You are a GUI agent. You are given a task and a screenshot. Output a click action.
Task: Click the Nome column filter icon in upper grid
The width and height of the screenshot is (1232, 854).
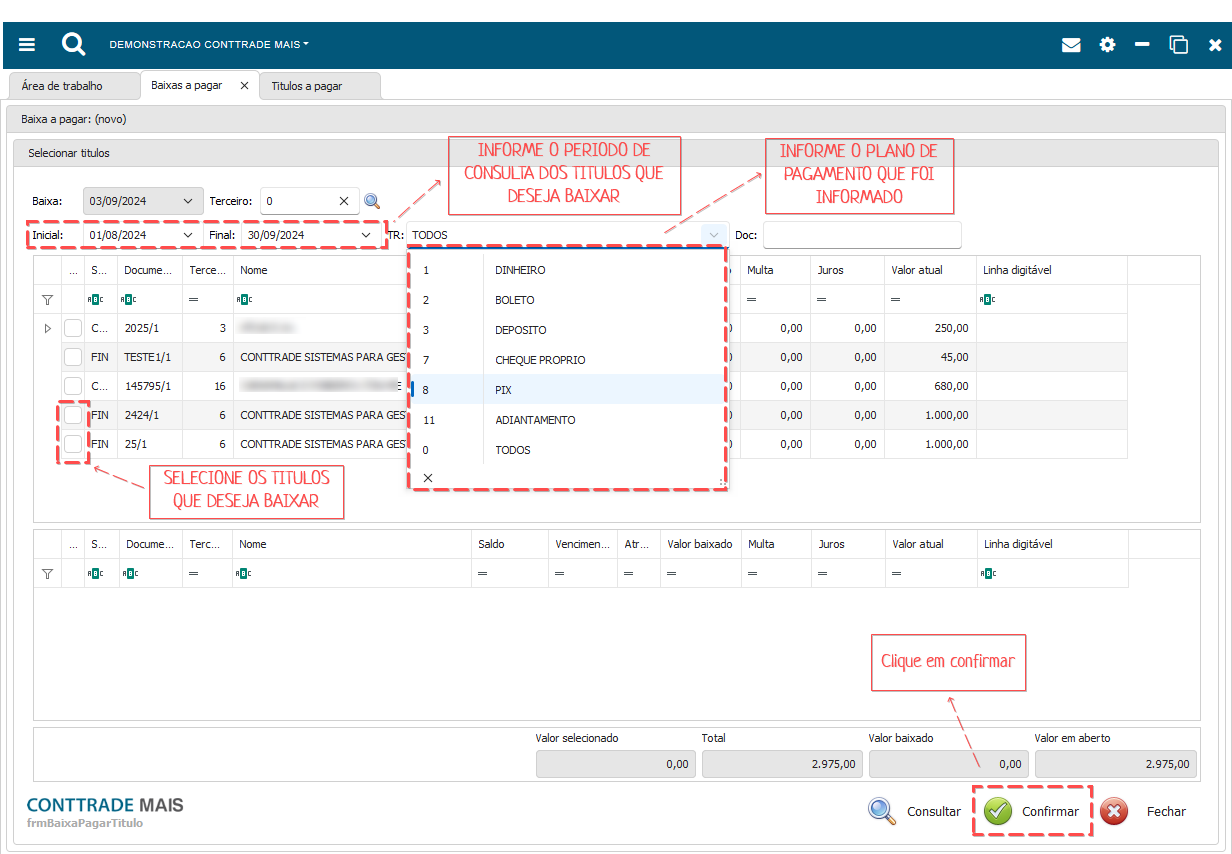[x=243, y=299]
